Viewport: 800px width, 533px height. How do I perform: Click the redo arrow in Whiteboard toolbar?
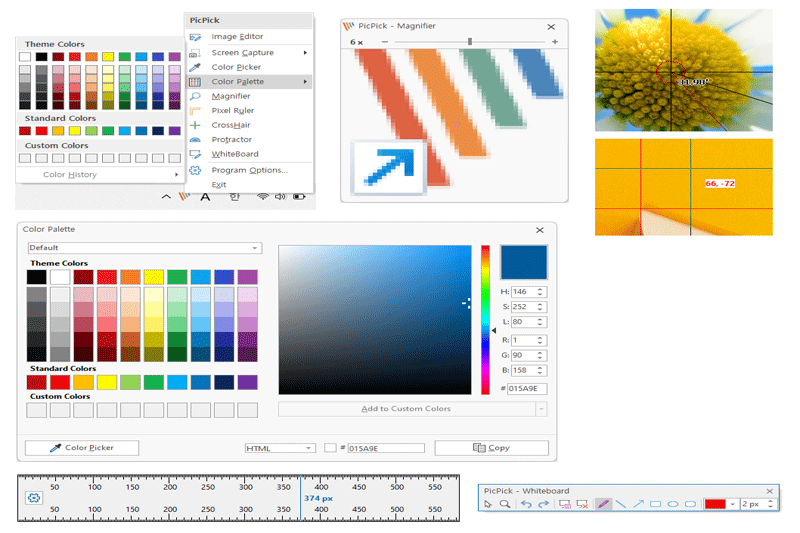click(x=543, y=504)
